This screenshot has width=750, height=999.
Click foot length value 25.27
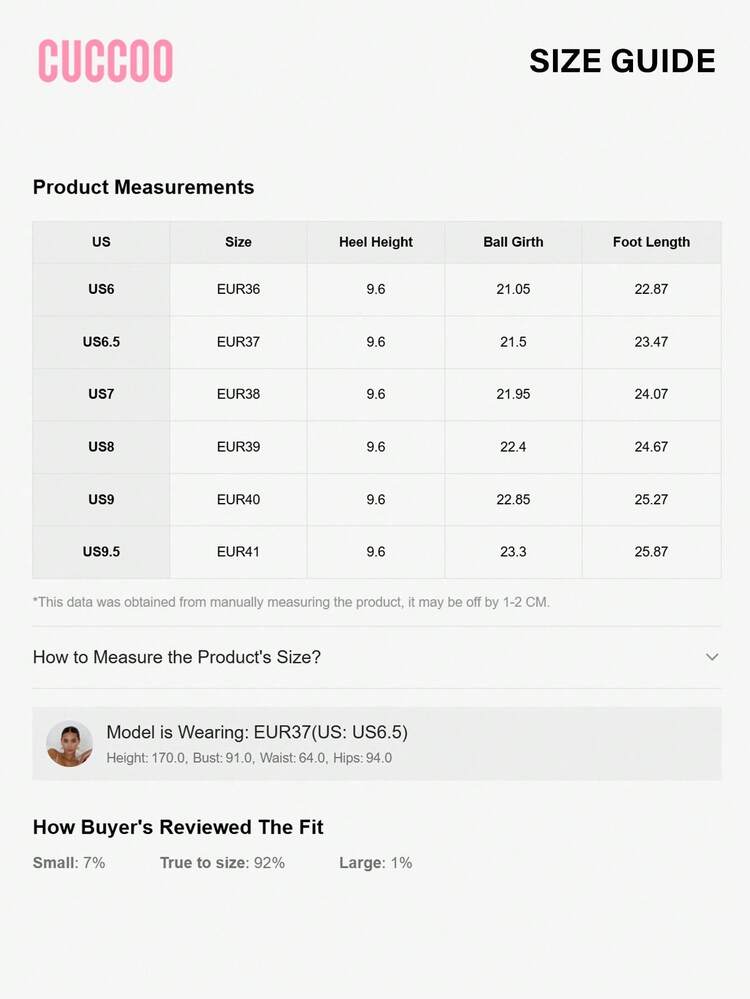[651, 499]
